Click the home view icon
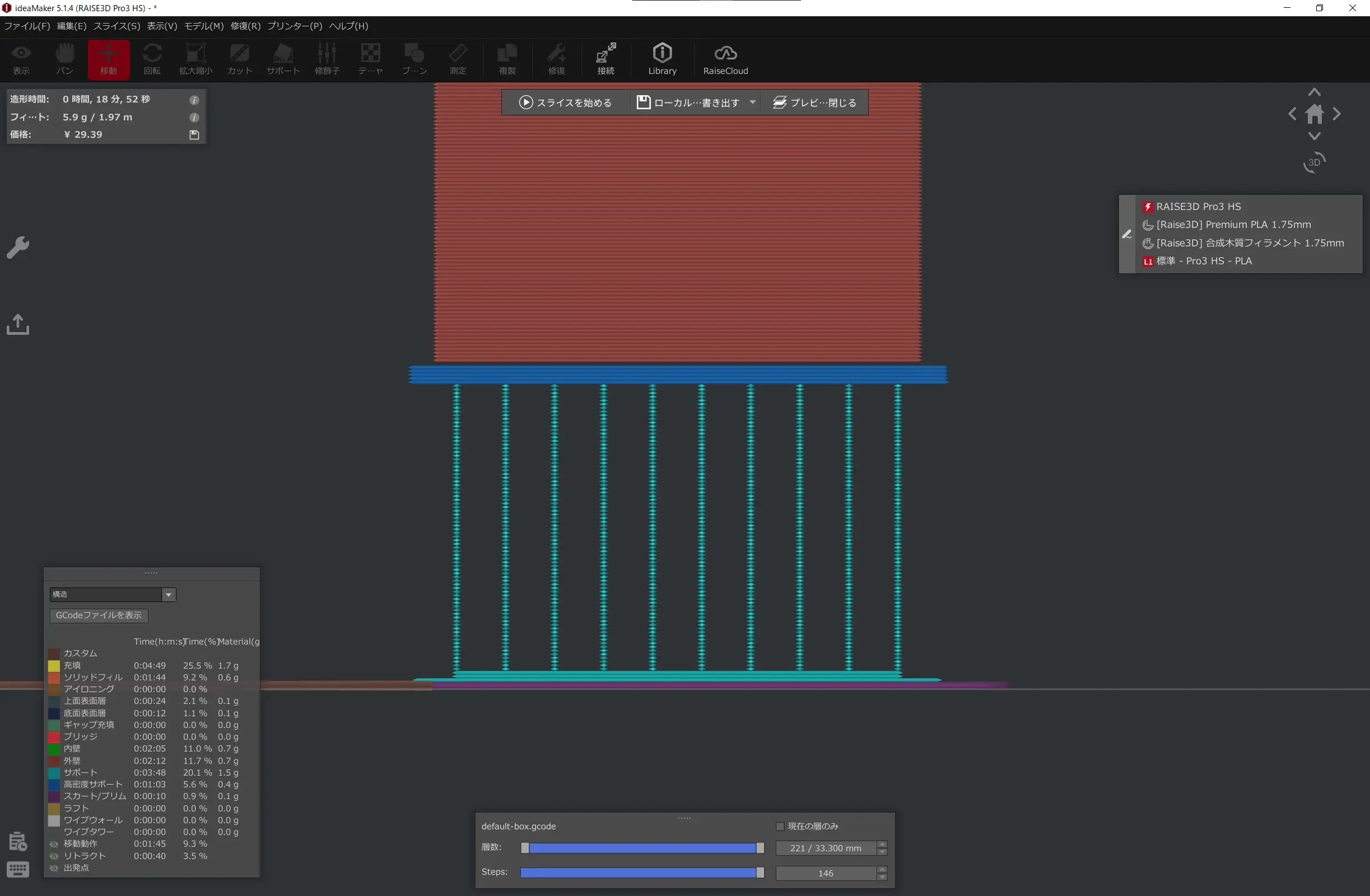 (x=1314, y=114)
